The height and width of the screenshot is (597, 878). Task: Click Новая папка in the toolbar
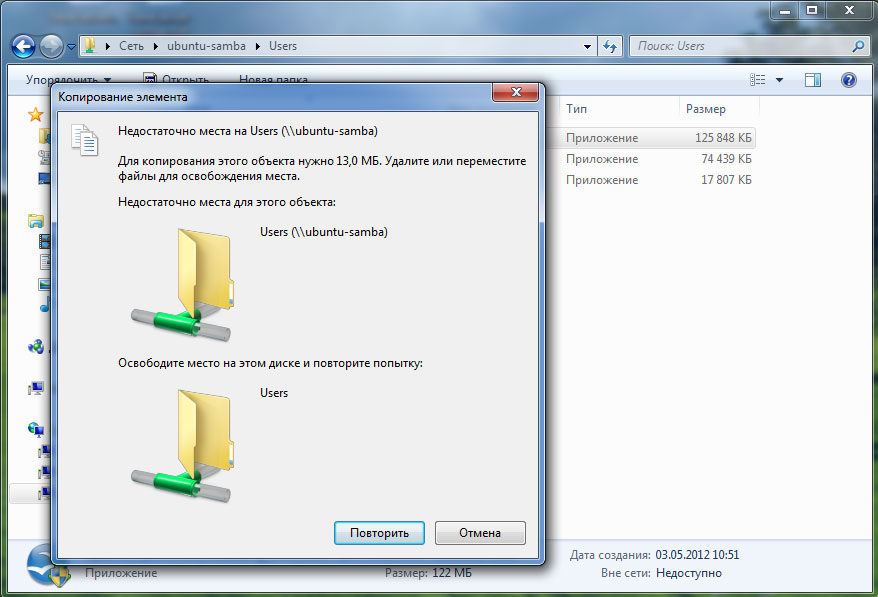point(273,80)
